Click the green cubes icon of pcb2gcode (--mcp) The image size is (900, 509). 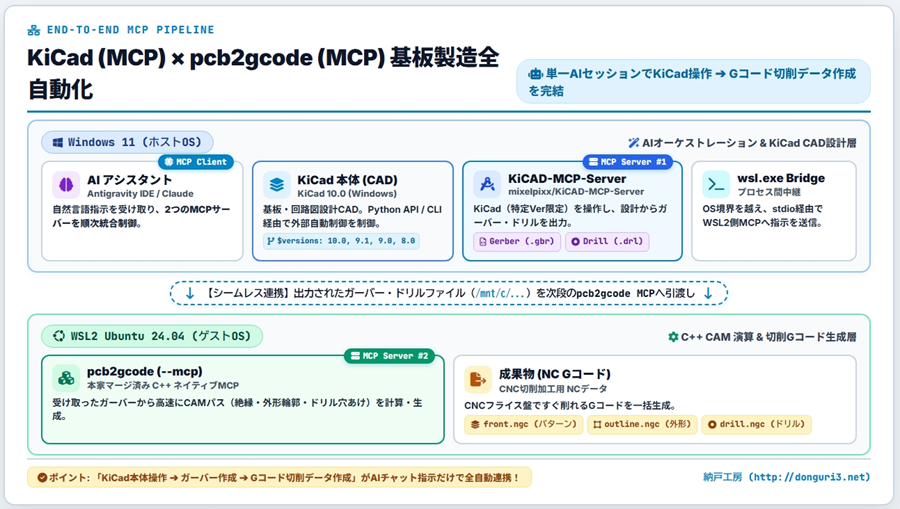coord(66,378)
